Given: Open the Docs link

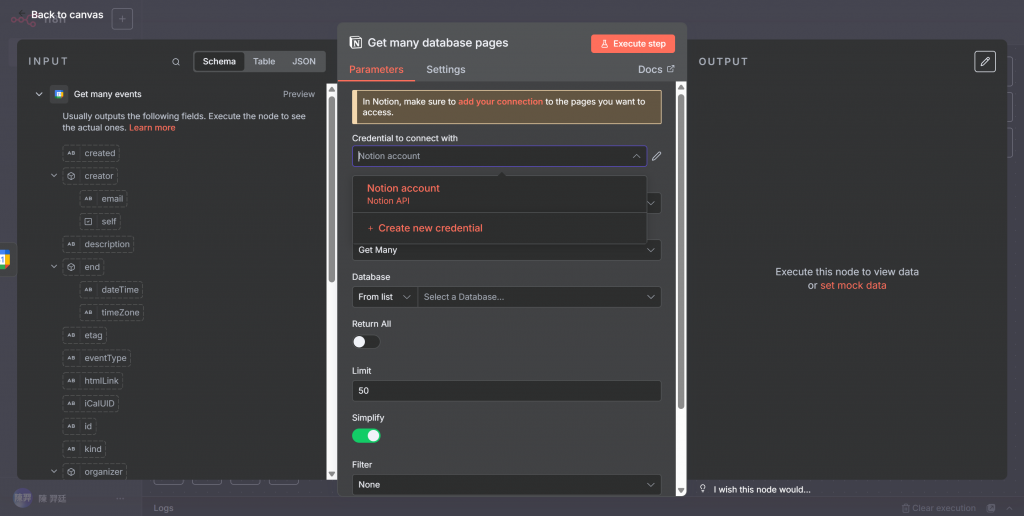Looking at the screenshot, I should (x=656, y=69).
